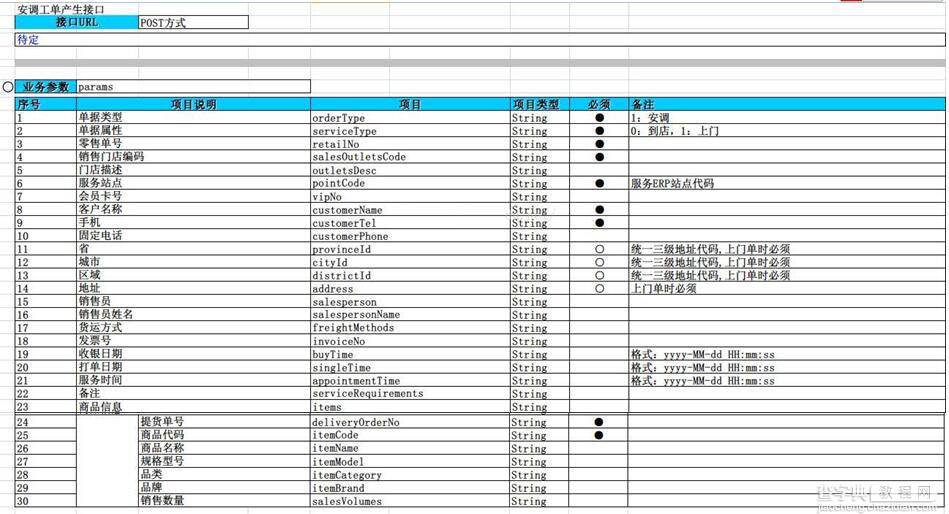
Task: Select the "提货单号" description cell
Action: (225, 422)
